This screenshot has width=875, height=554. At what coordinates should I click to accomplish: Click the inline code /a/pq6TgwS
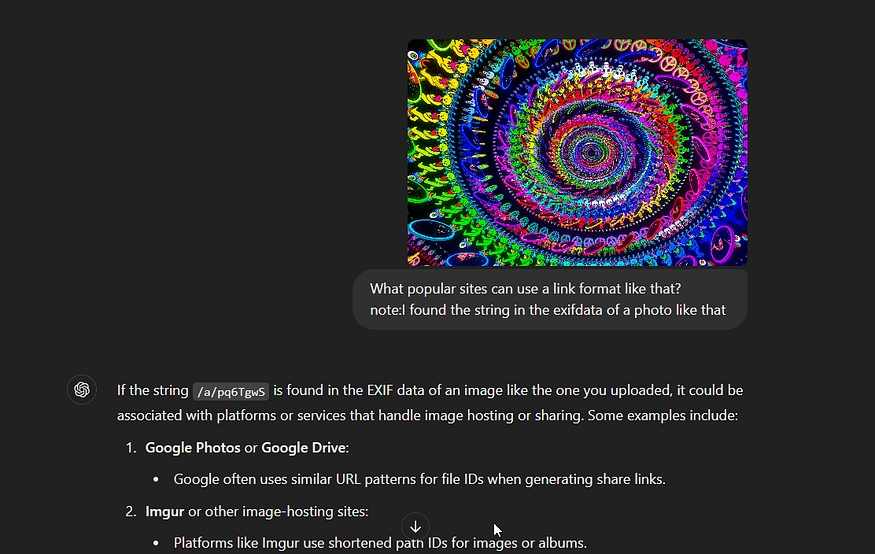(x=231, y=391)
